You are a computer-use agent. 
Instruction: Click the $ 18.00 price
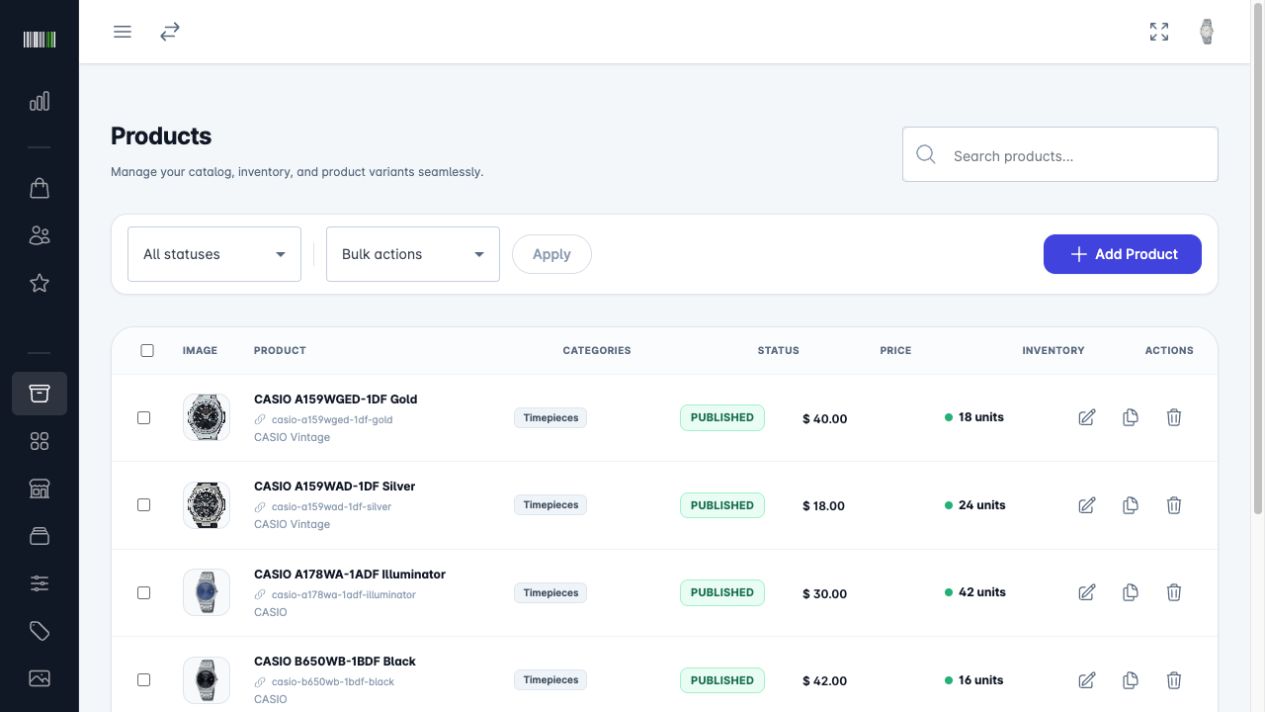coord(823,506)
